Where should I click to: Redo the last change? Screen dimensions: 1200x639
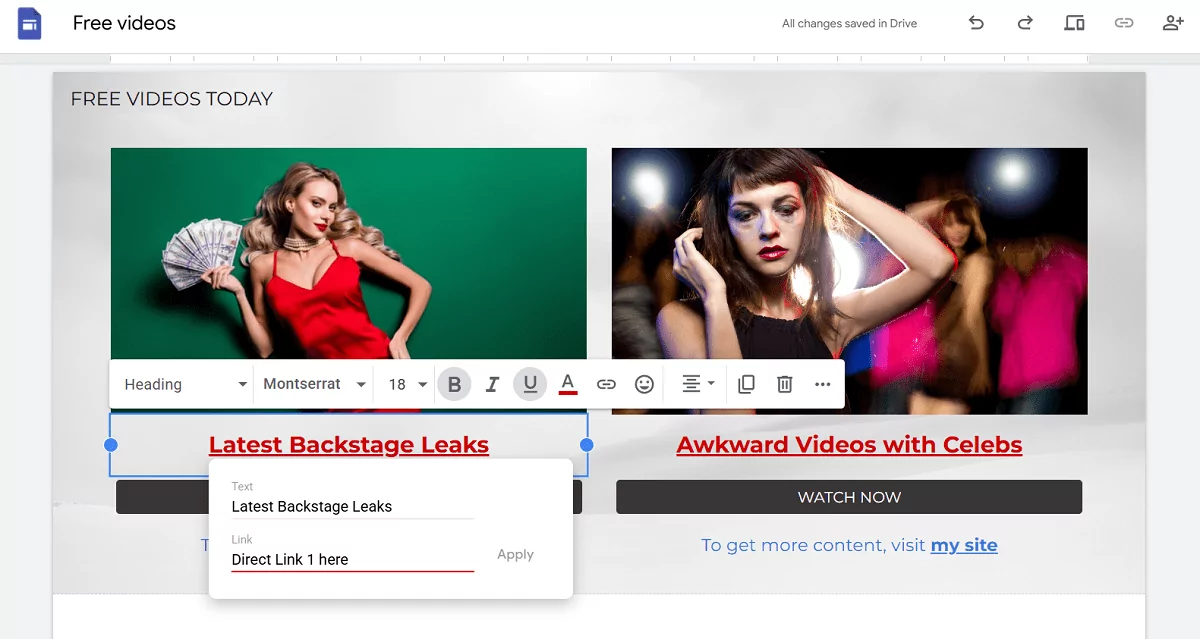tap(1025, 22)
